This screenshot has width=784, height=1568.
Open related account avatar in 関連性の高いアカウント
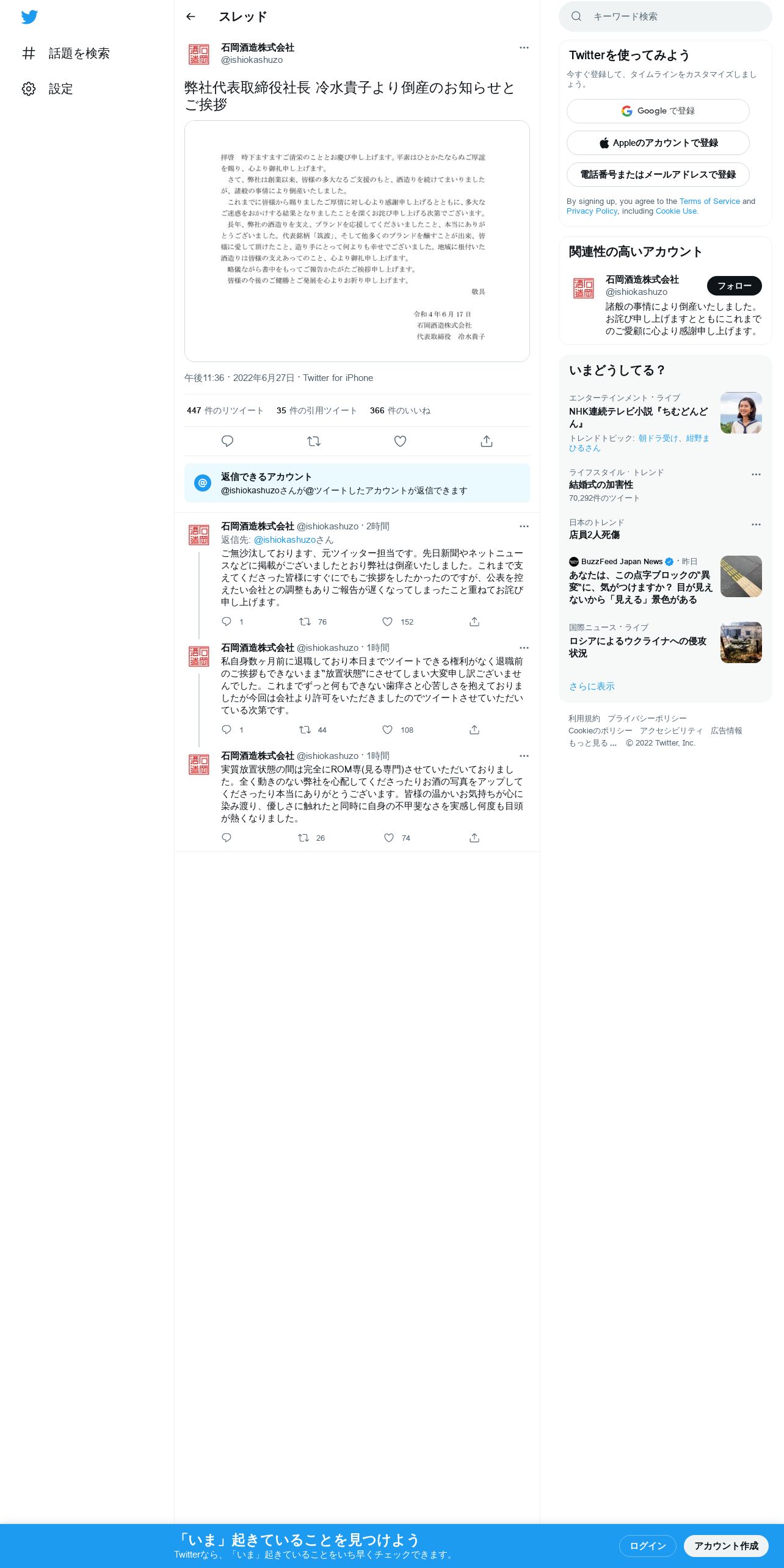[584, 288]
